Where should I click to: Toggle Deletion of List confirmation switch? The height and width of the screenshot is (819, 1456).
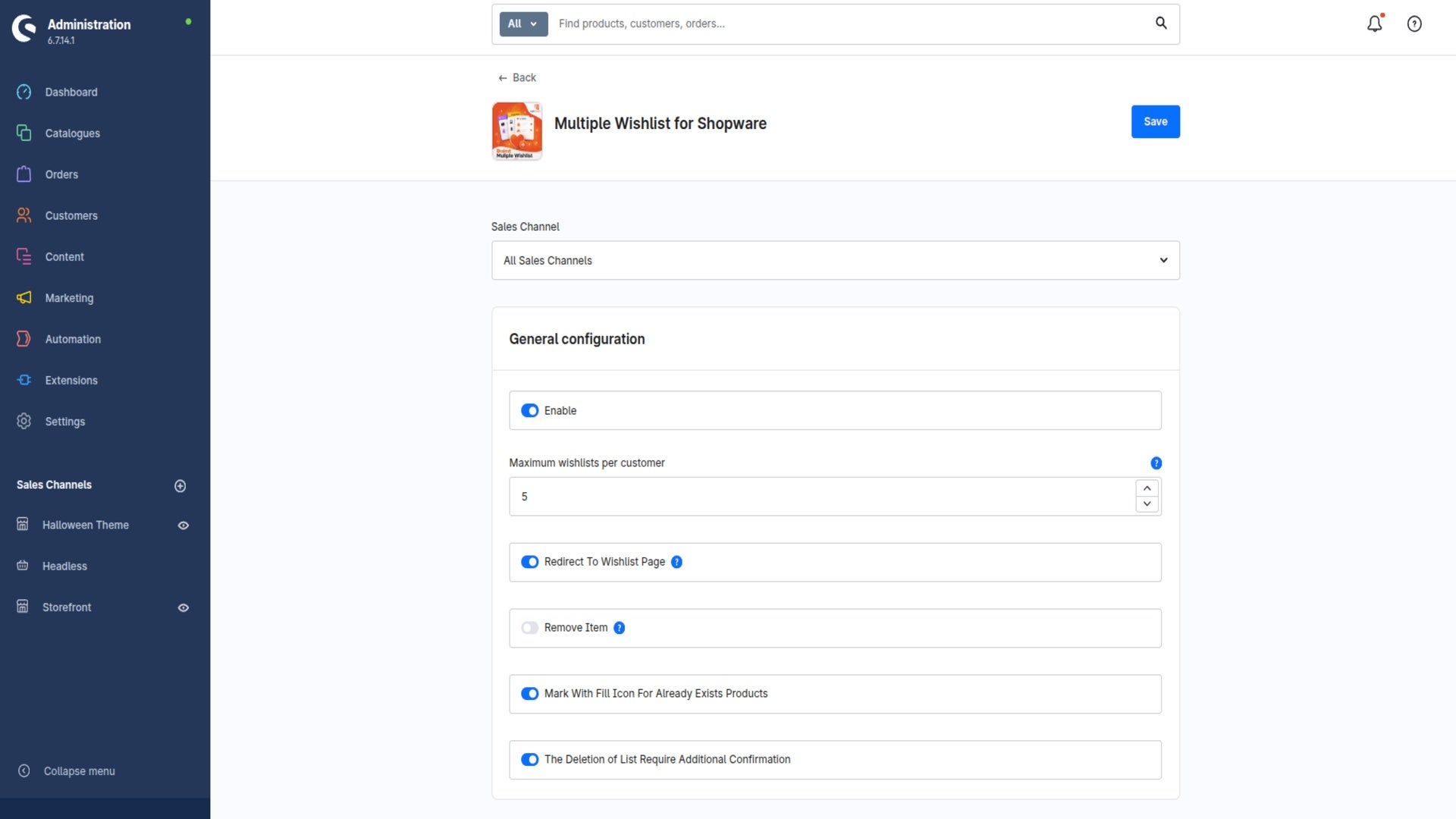529,760
